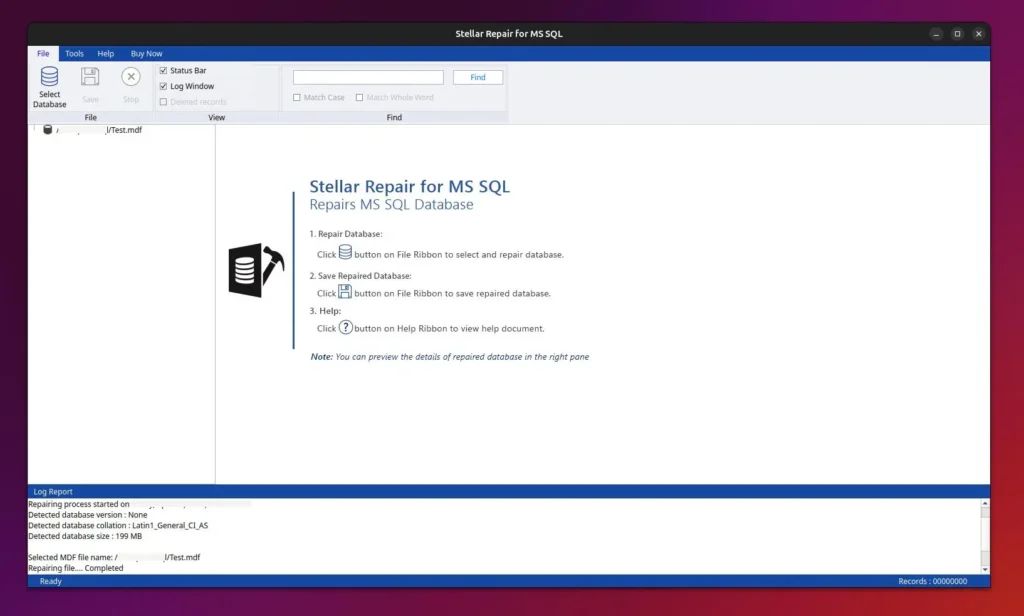Maximize the Stellar Repair window
The height and width of the screenshot is (616, 1024).
[957, 34]
